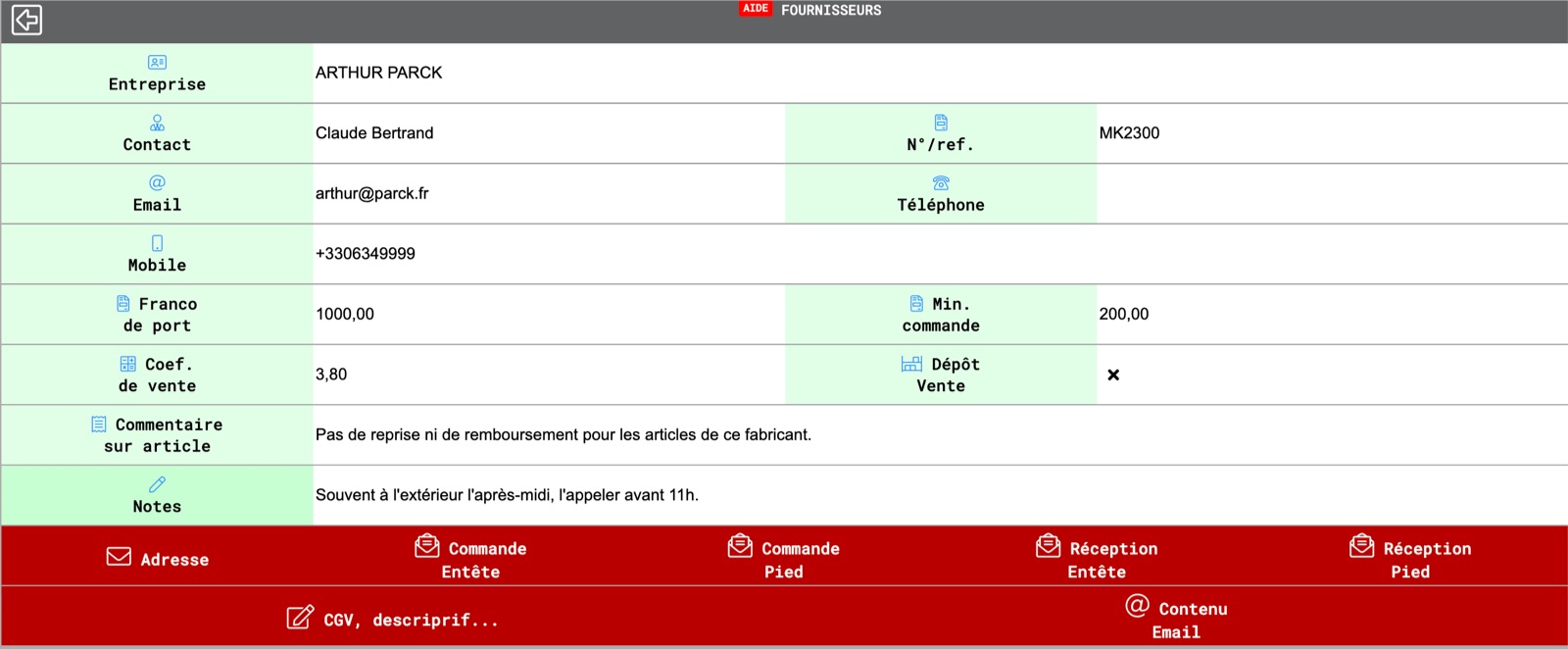This screenshot has height=649, width=1568.
Task: Open Contenu Email section
Action: pos(1176,619)
